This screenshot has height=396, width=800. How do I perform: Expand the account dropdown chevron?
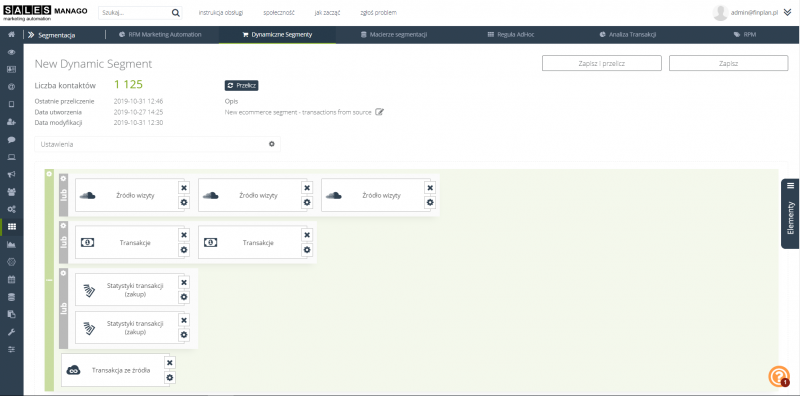tap(787, 13)
